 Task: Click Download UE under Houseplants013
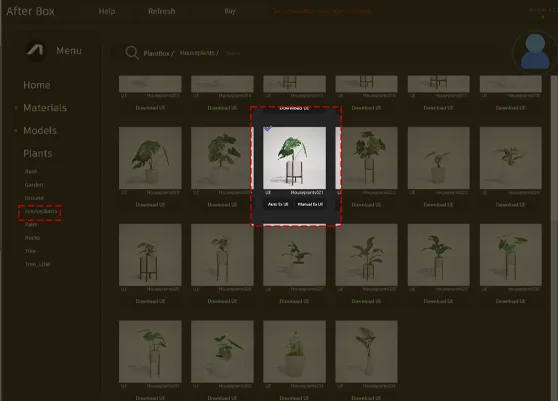[x=150, y=108]
